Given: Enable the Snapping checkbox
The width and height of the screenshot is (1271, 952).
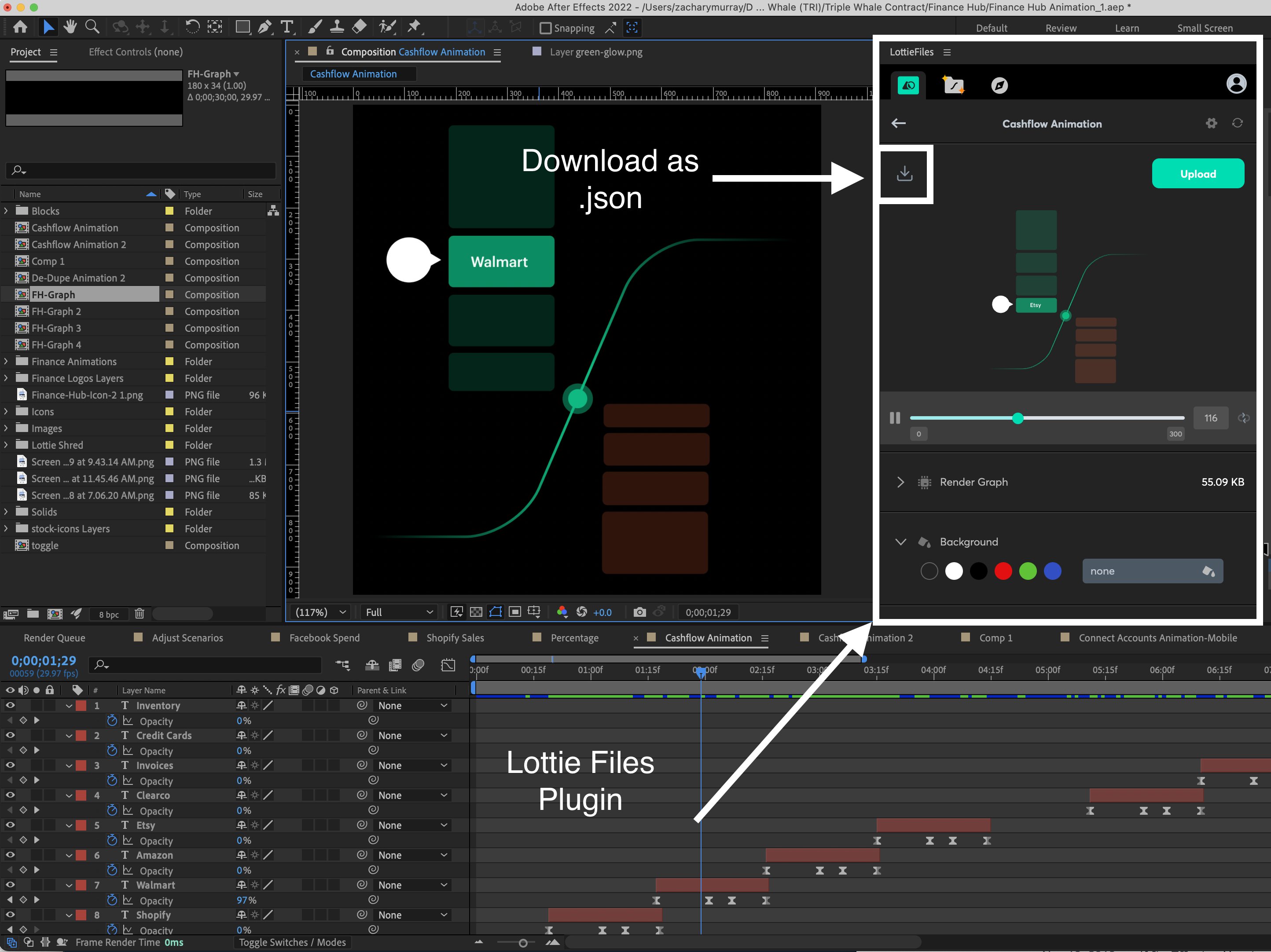Looking at the screenshot, I should coord(545,28).
